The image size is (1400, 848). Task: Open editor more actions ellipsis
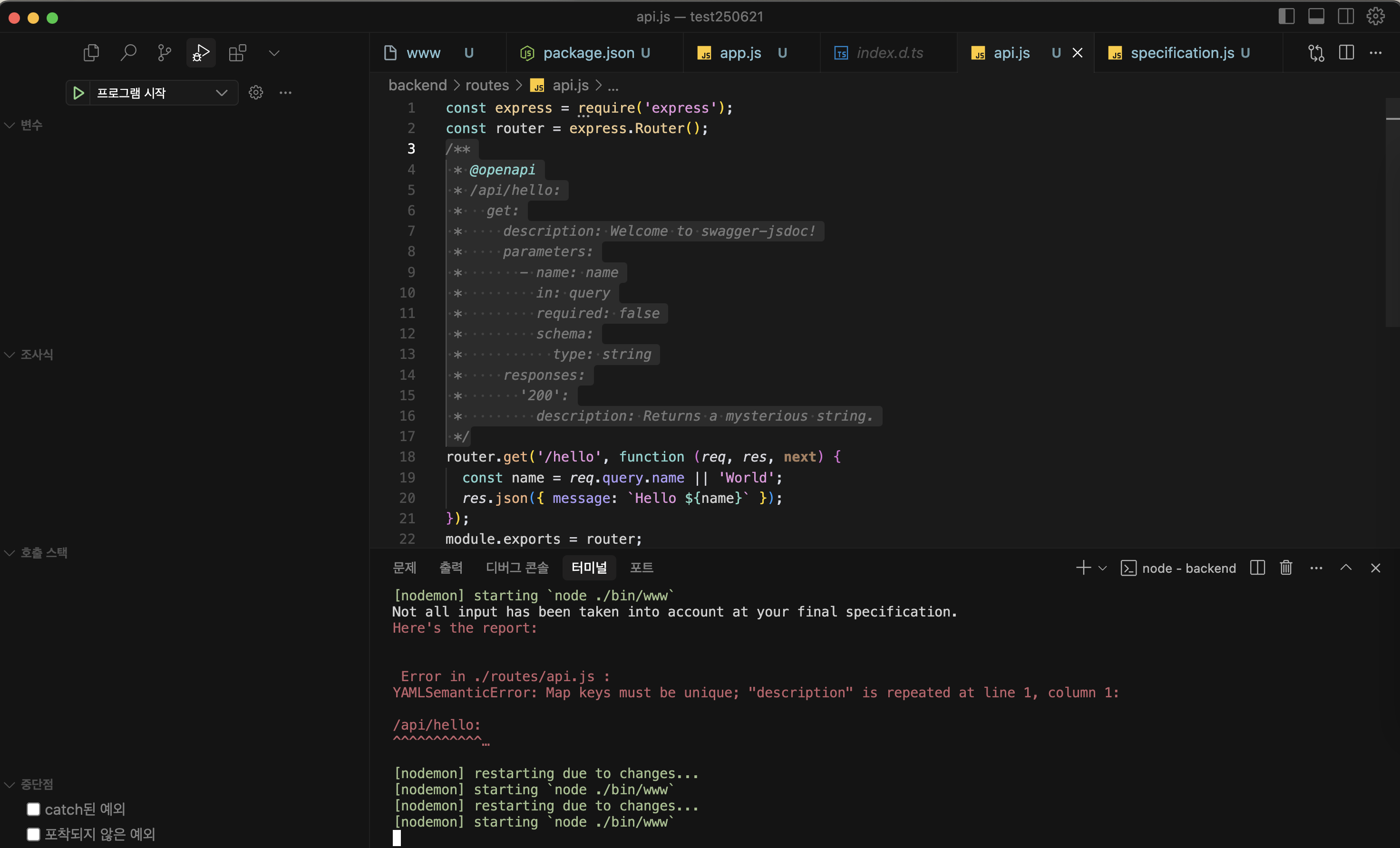(1376, 53)
